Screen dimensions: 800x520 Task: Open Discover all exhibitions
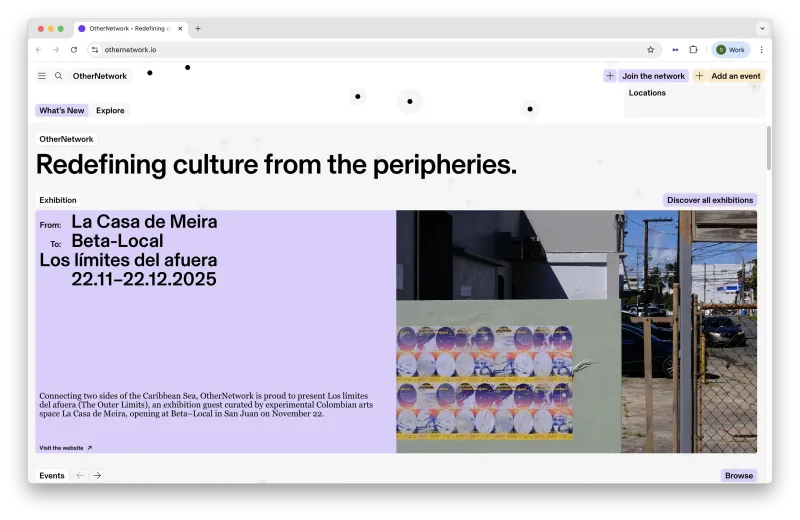710,200
